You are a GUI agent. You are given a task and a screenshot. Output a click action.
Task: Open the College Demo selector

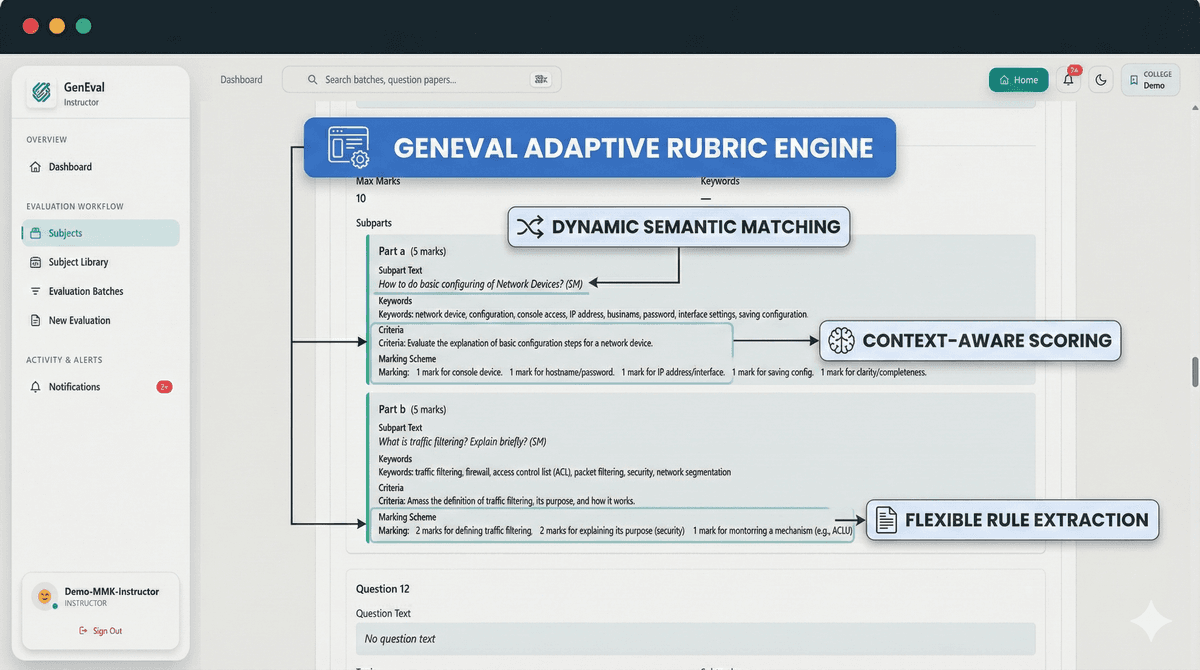[1150, 80]
